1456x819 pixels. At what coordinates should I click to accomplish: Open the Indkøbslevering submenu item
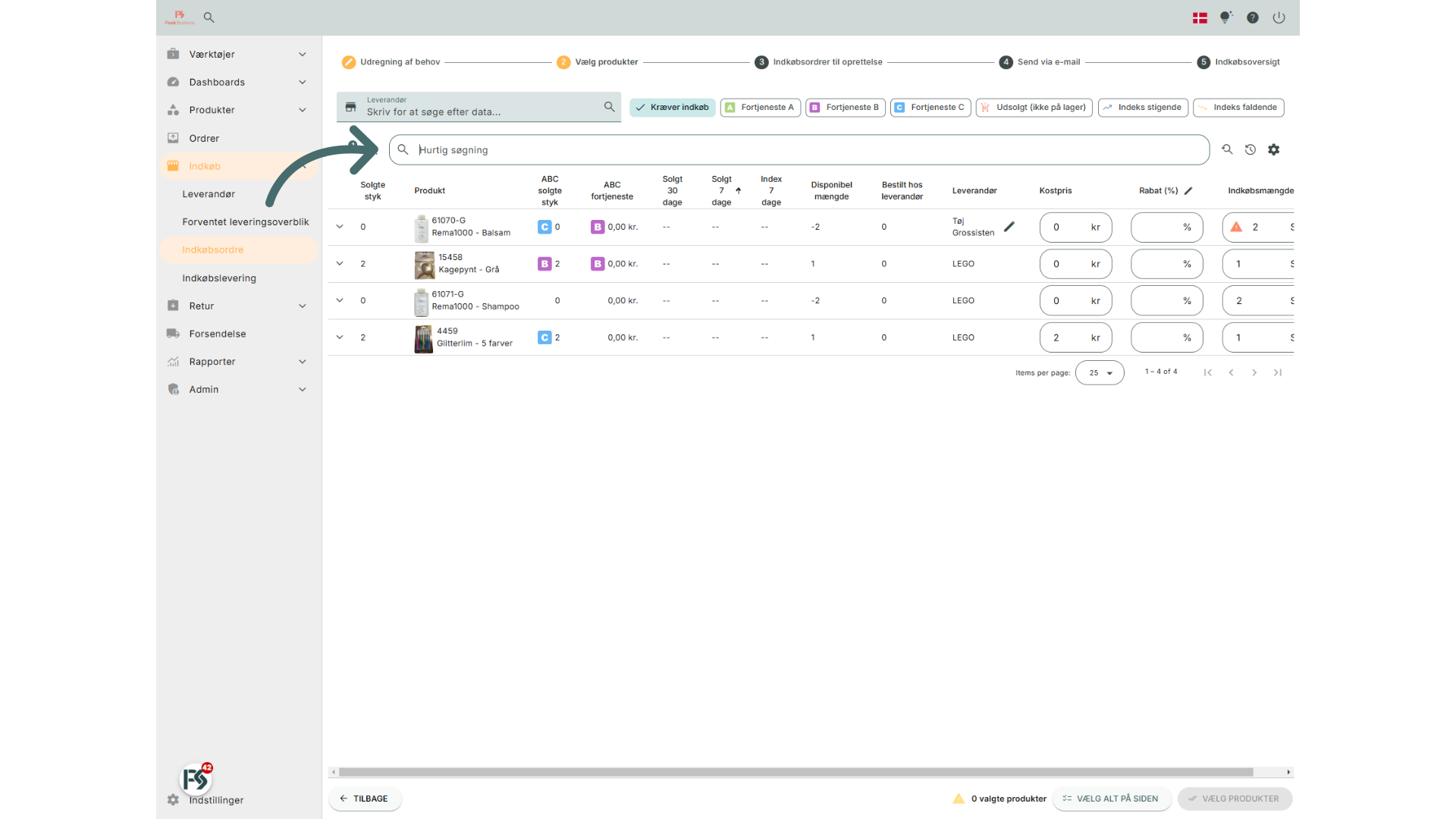[x=219, y=278]
